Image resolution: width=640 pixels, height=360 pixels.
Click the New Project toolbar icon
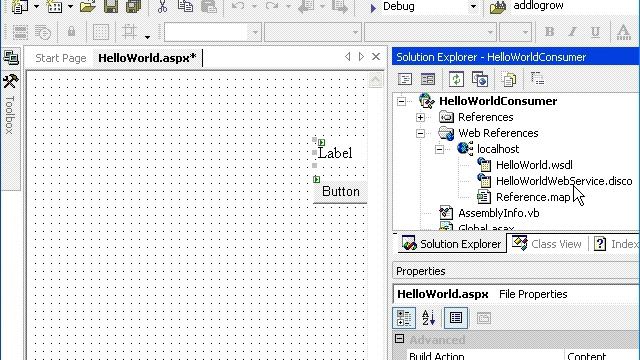tap(19, 7)
